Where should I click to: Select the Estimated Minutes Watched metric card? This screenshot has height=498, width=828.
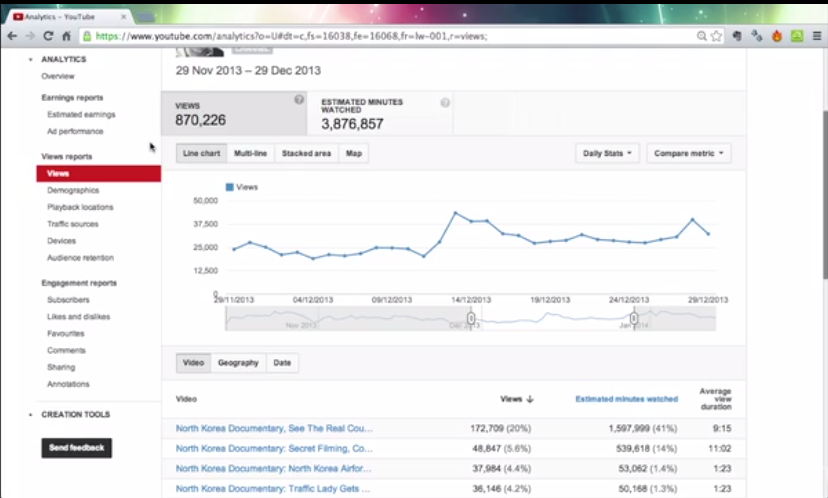tap(380, 114)
